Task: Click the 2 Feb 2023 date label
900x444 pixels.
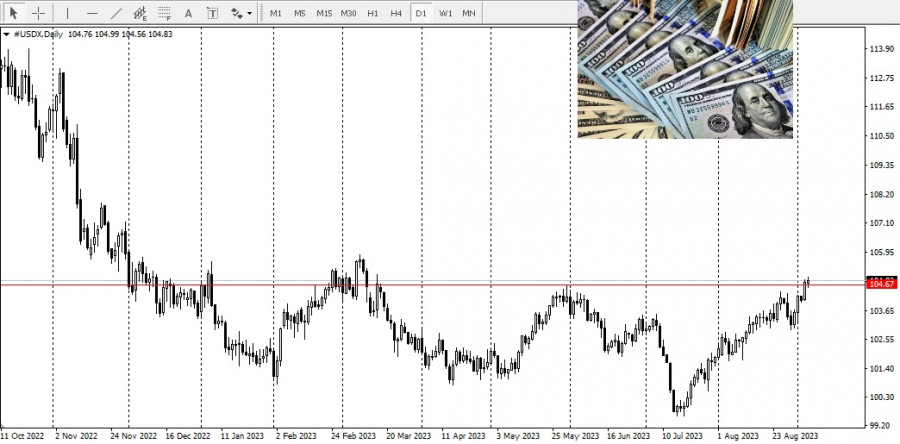Action: point(296,436)
